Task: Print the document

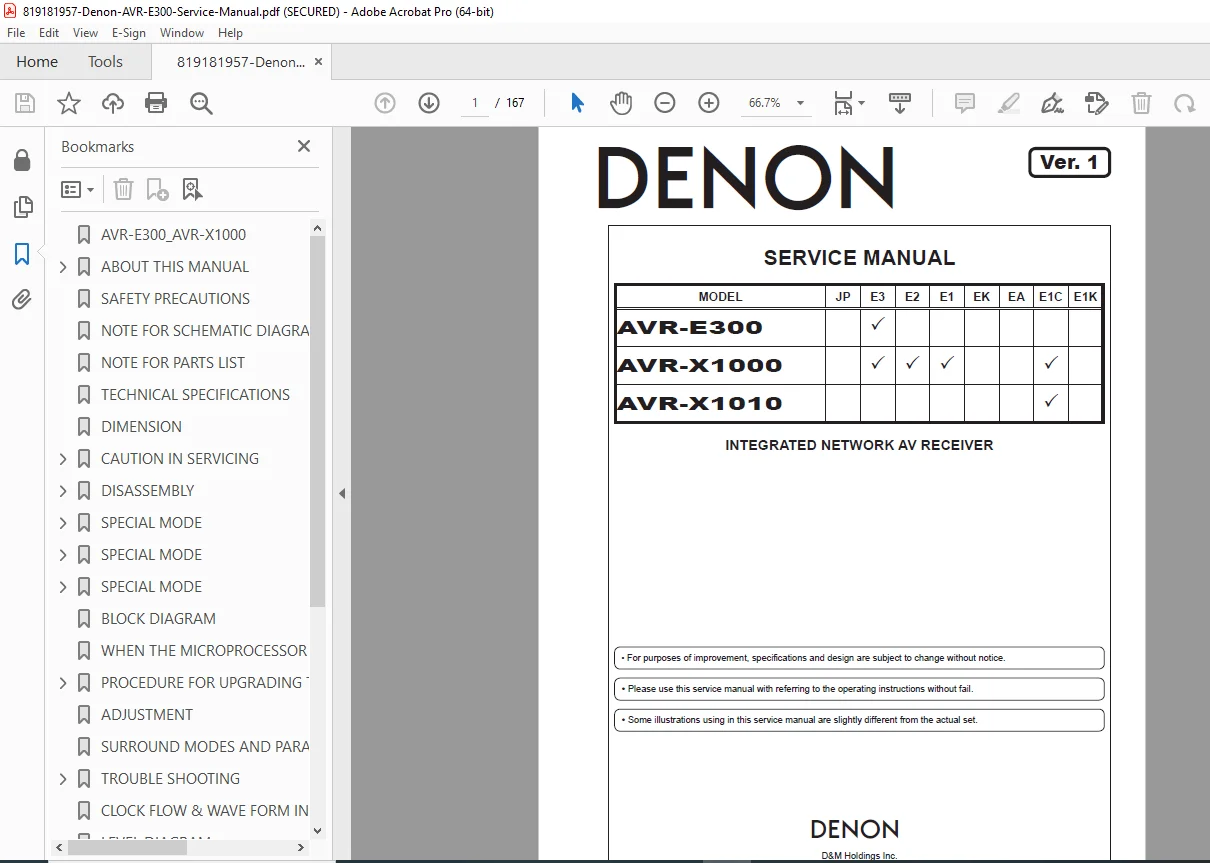Action: tap(156, 103)
